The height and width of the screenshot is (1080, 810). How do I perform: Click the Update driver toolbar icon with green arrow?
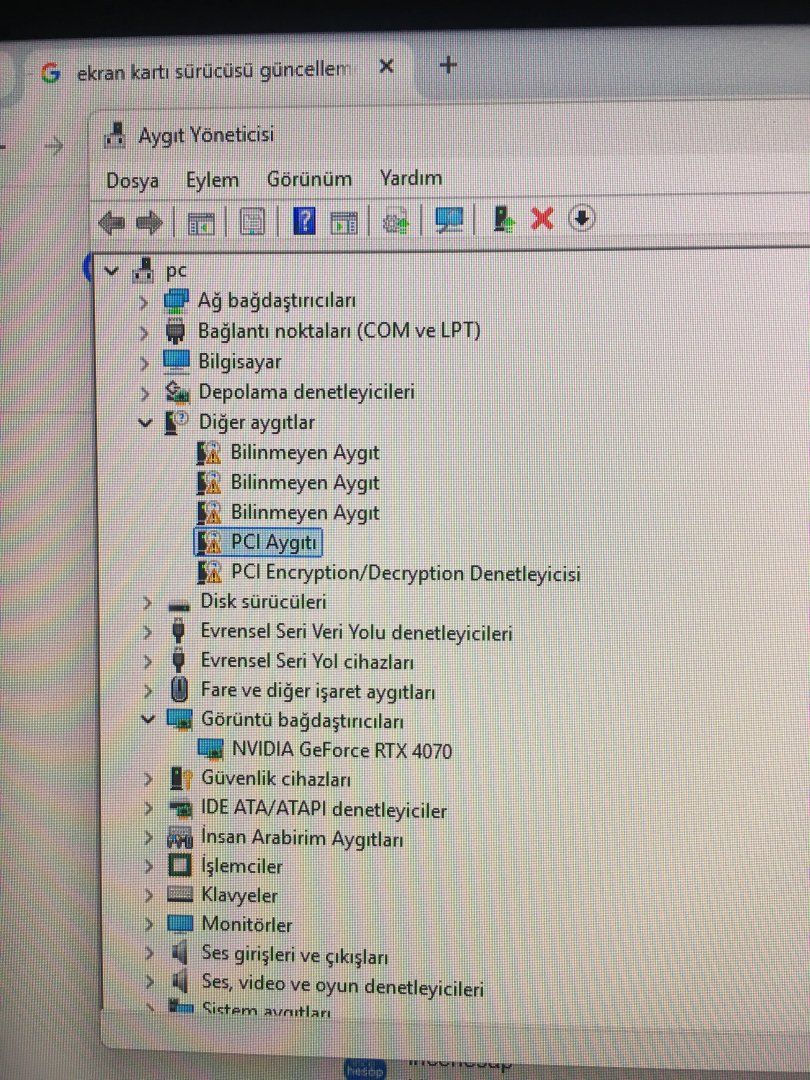(x=503, y=220)
